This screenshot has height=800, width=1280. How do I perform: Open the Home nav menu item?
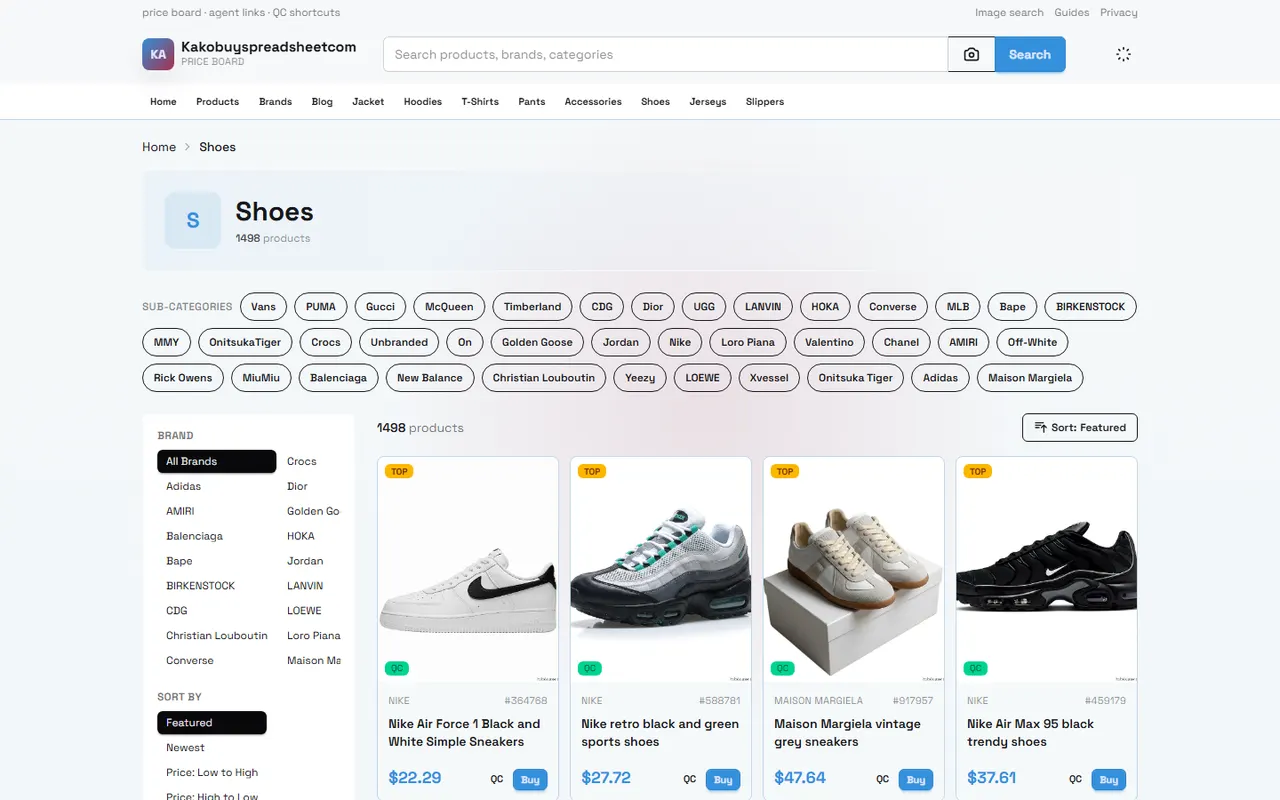(163, 102)
